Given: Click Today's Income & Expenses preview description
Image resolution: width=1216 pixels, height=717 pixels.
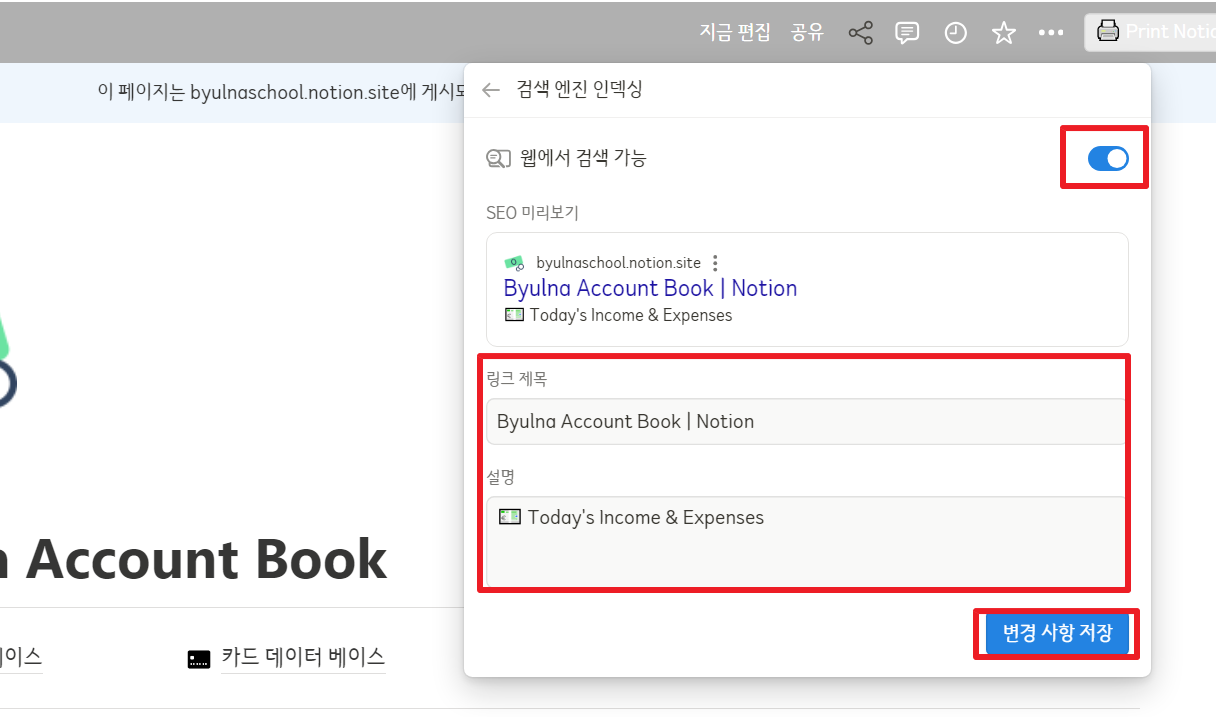Looking at the screenshot, I should pyautogui.click(x=630, y=315).
